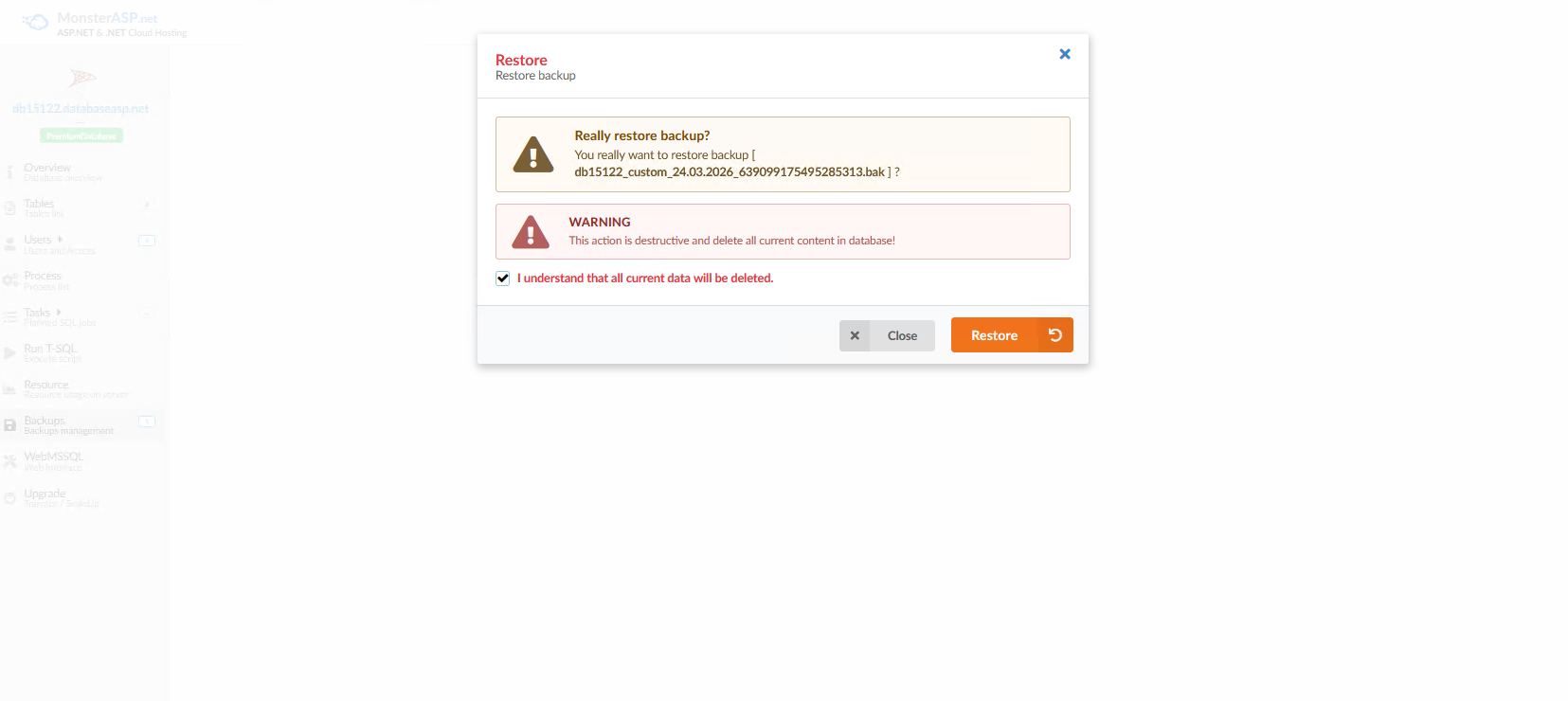Open the db15122.databaseasp.net link
This screenshot has height=701, width=1568.
pyautogui.click(x=81, y=107)
